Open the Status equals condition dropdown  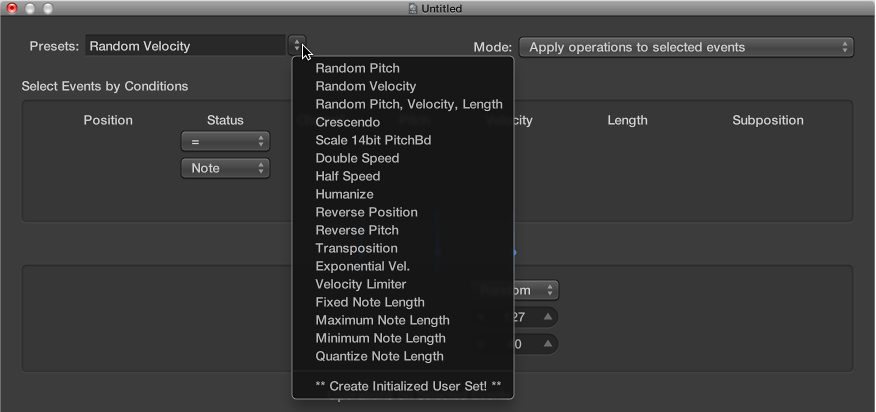[x=225, y=141]
